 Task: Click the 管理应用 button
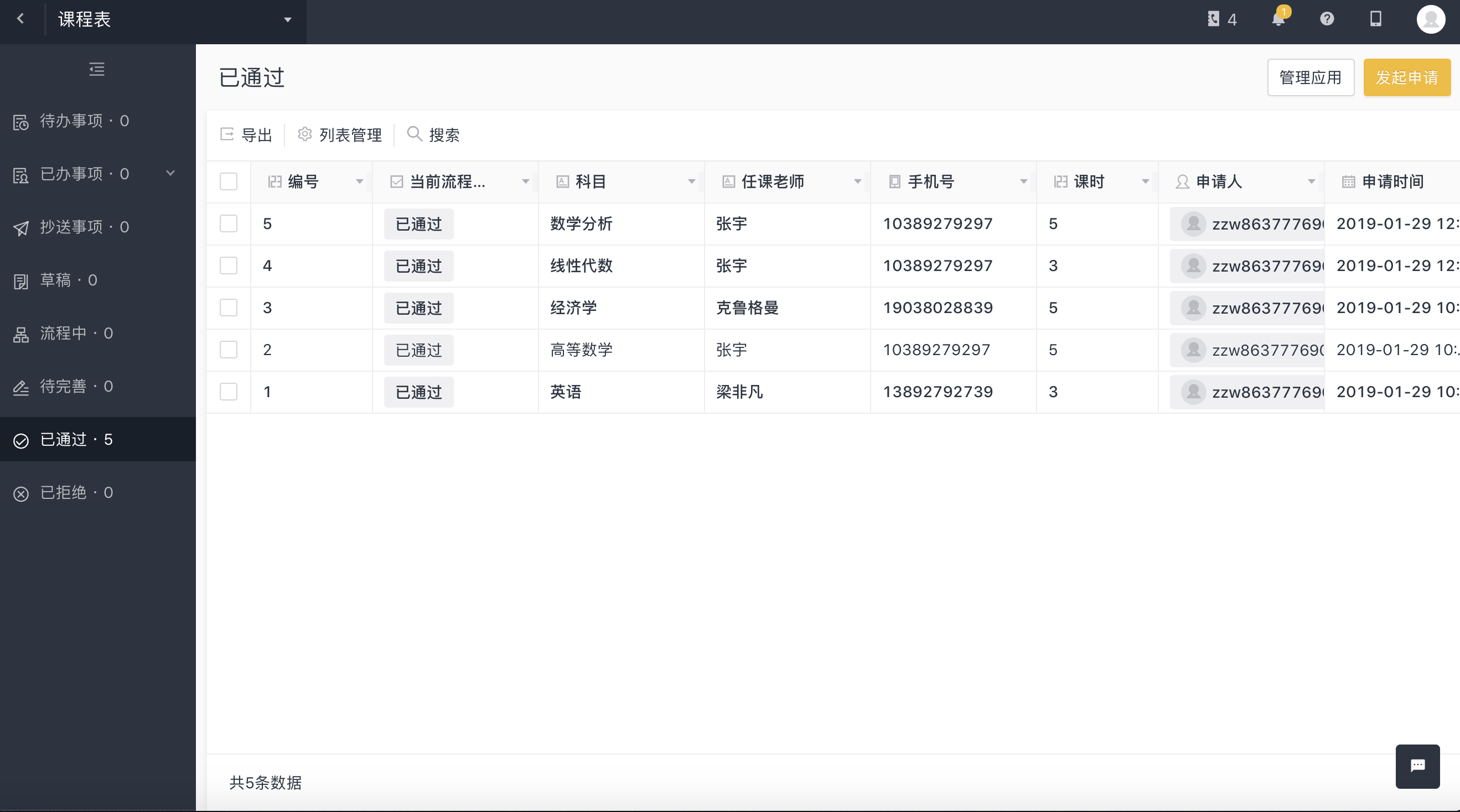point(1311,77)
